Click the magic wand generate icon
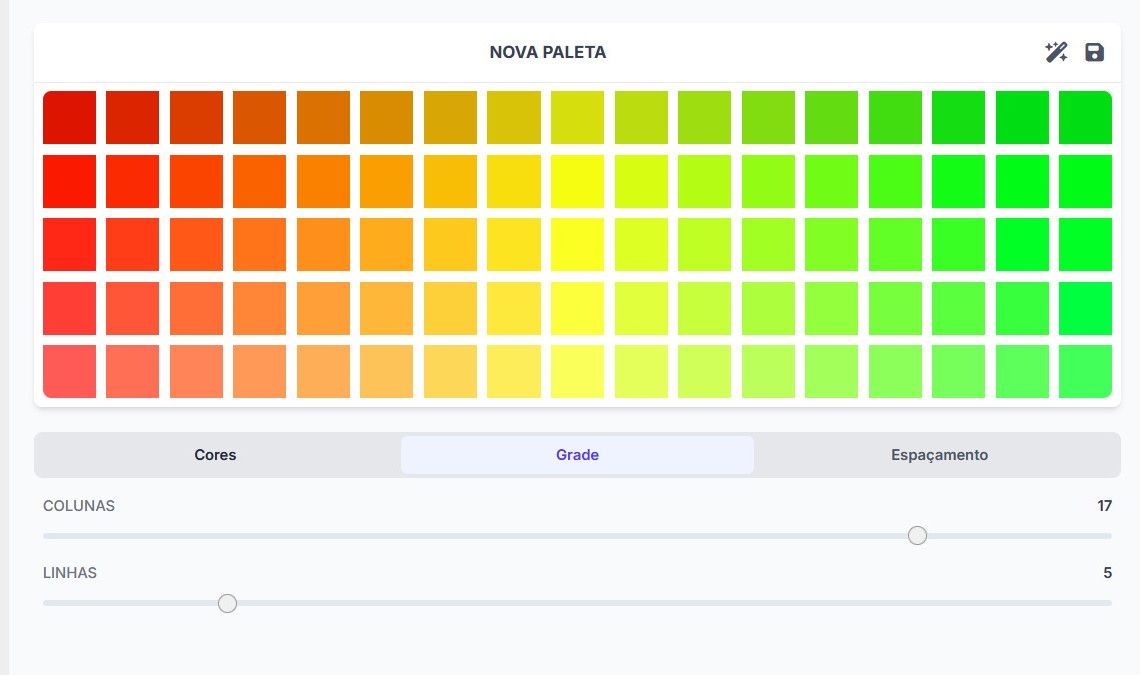 click(1056, 52)
